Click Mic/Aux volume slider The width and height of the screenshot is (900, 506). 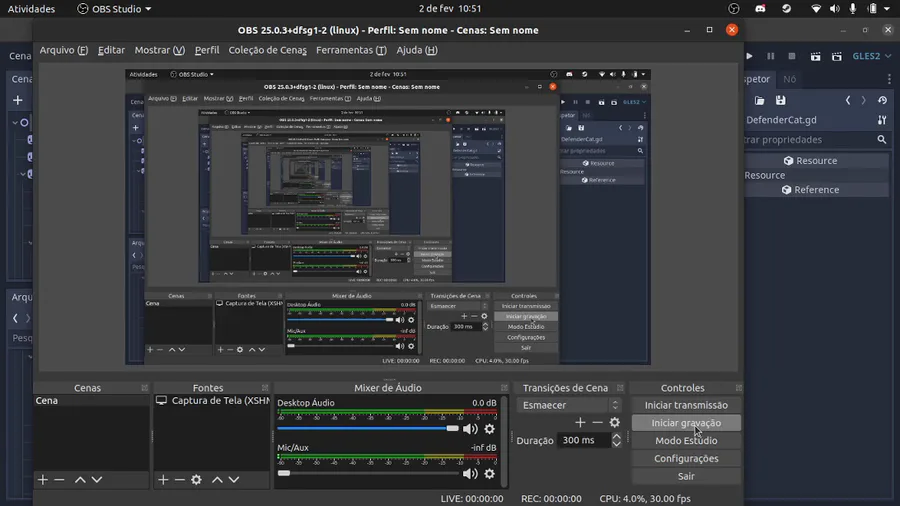pyautogui.click(x=368, y=473)
